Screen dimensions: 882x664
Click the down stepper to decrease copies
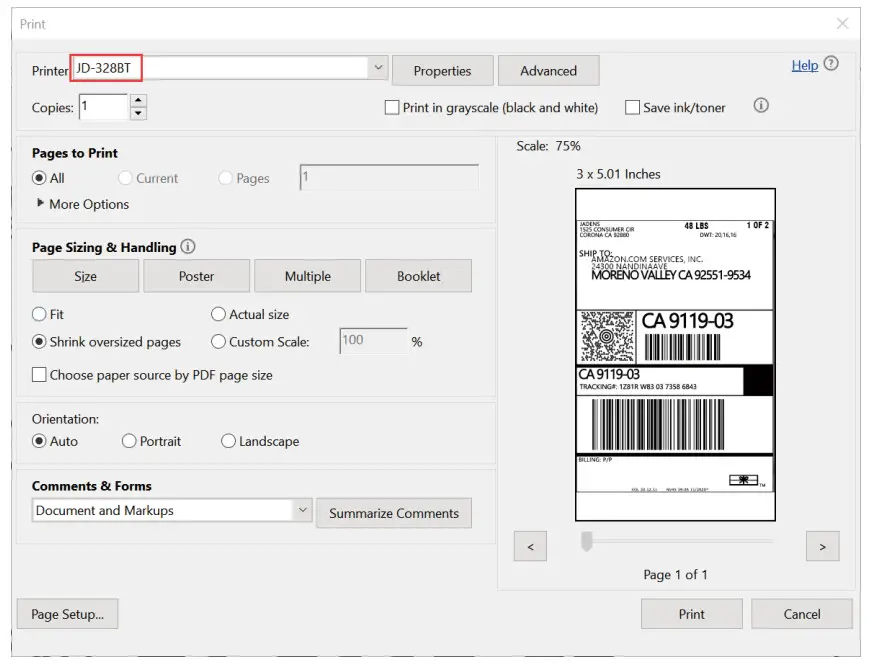(x=136, y=112)
